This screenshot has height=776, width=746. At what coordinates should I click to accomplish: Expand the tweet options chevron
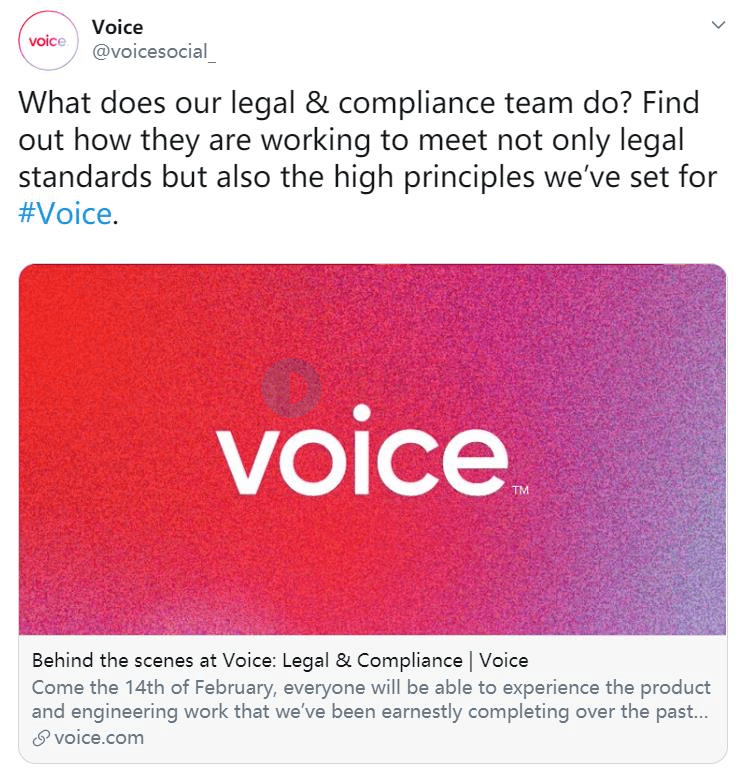tap(718, 25)
